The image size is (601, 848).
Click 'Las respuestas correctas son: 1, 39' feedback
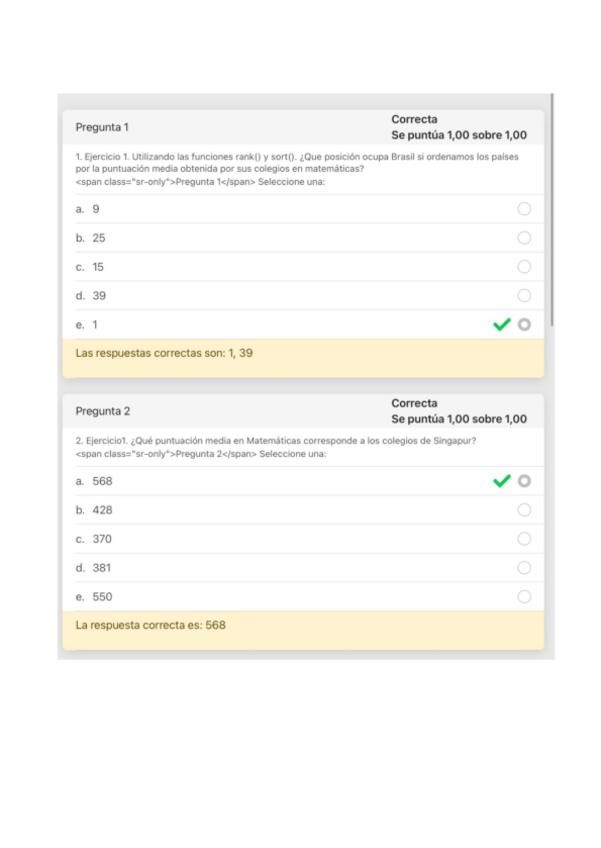tap(164, 352)
